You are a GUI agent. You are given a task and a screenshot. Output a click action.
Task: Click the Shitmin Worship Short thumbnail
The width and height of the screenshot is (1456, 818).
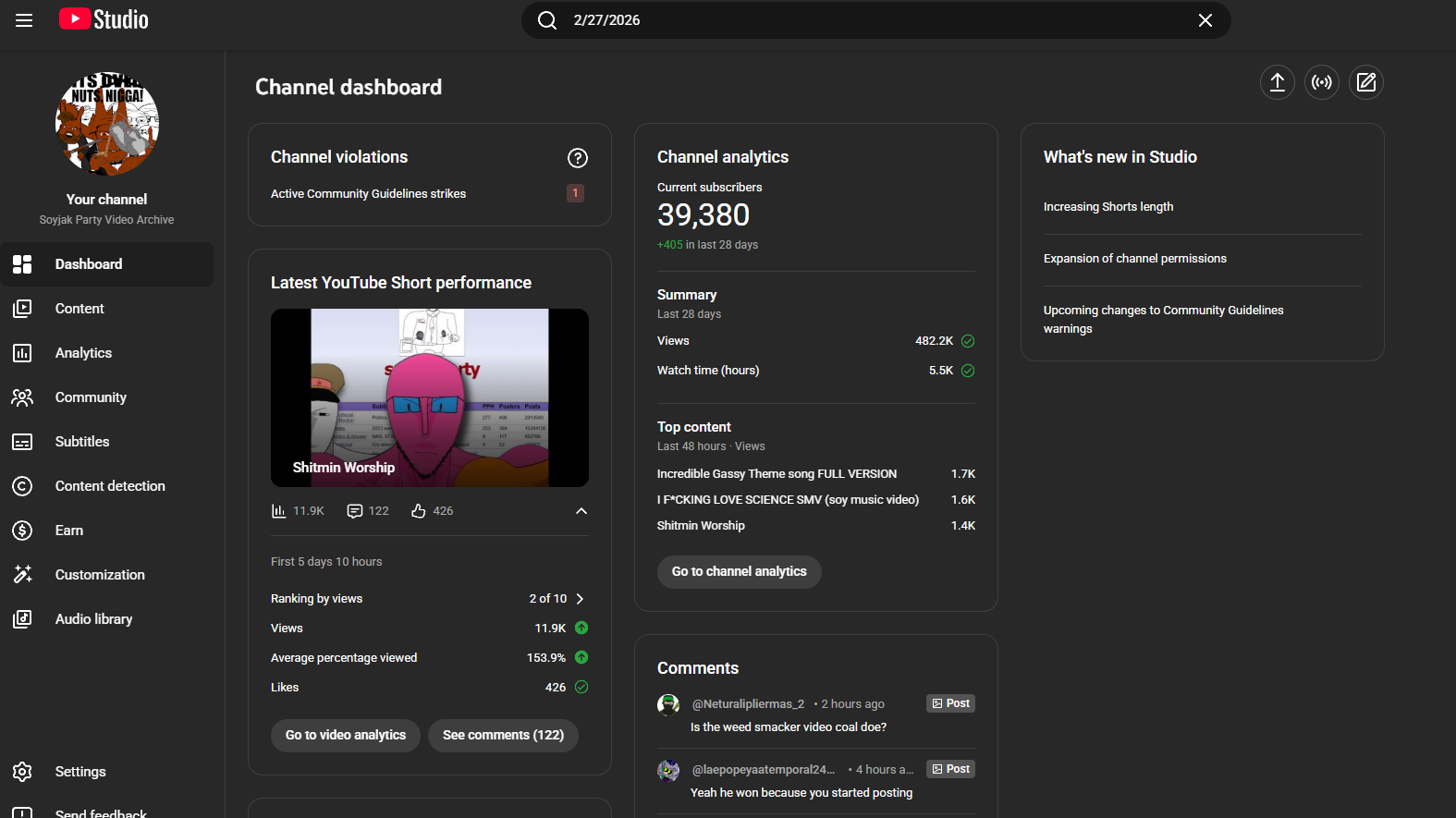[429, 397]
